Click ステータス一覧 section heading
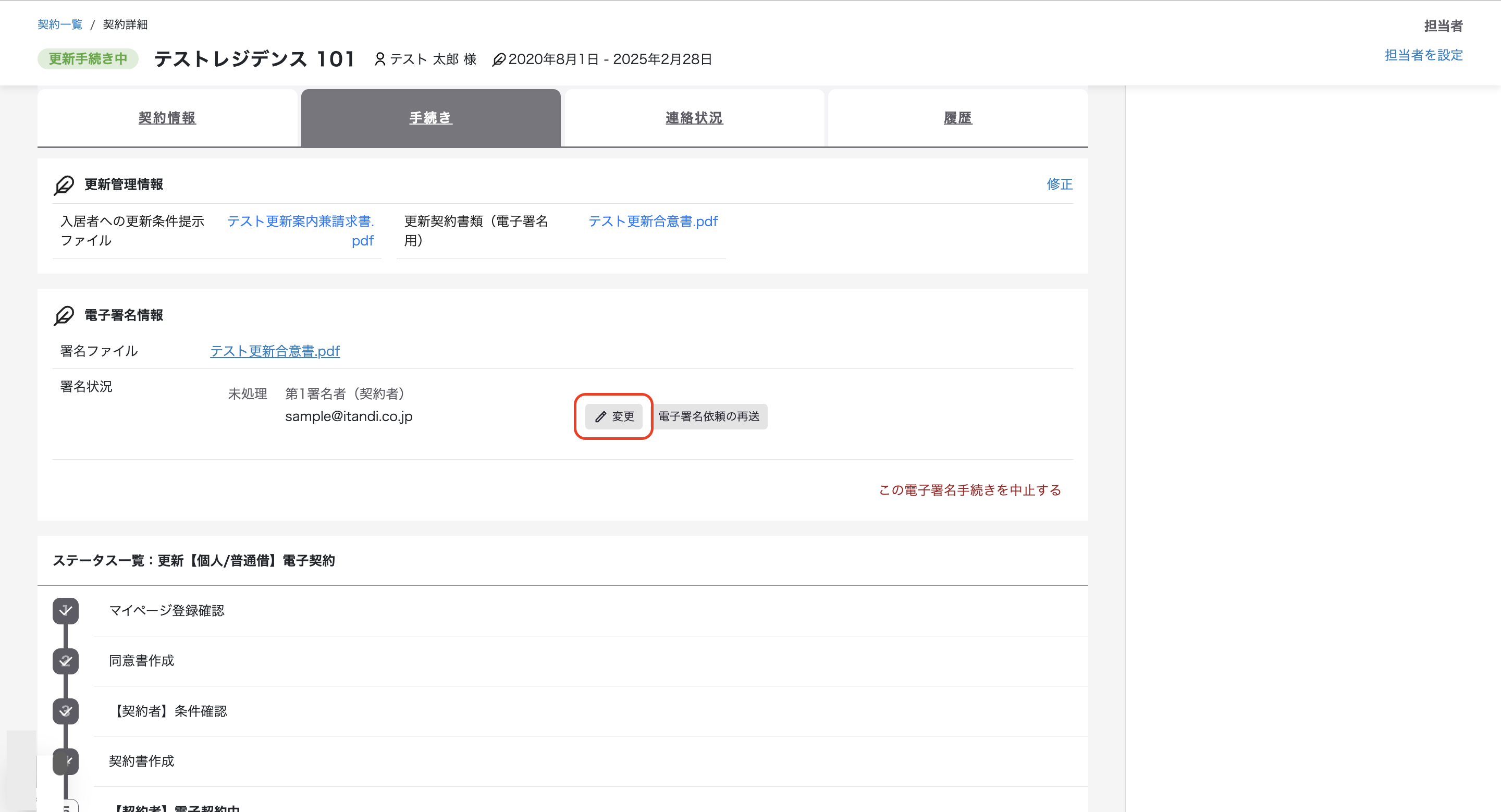The width and height of the screenshot is (1501, 812). 193,561
